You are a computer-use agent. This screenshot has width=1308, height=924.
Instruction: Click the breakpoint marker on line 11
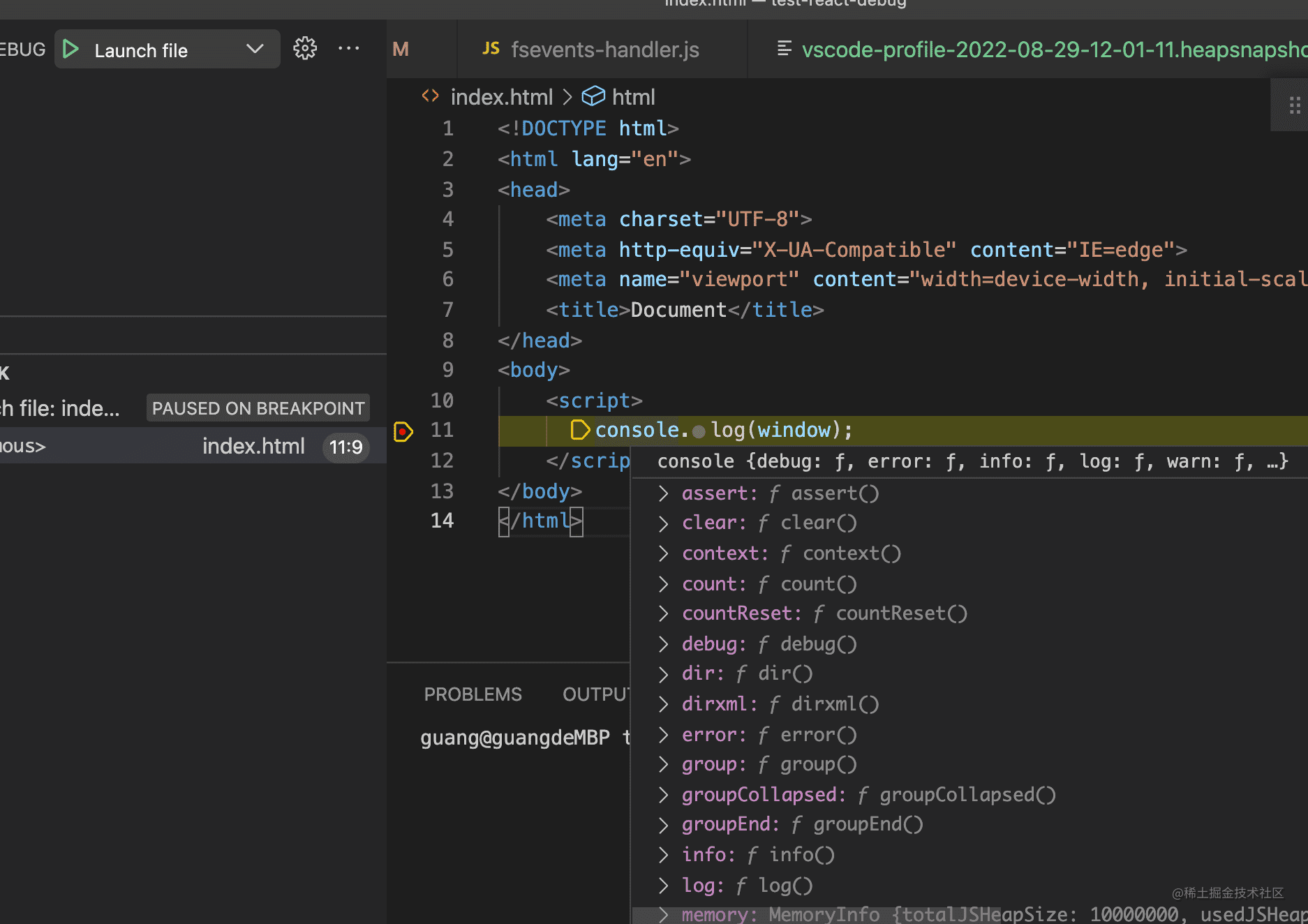click(403, 431)
